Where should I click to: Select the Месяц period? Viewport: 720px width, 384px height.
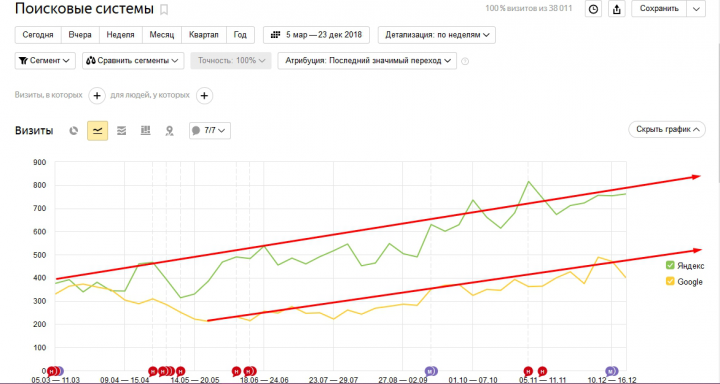coord(162,35)
